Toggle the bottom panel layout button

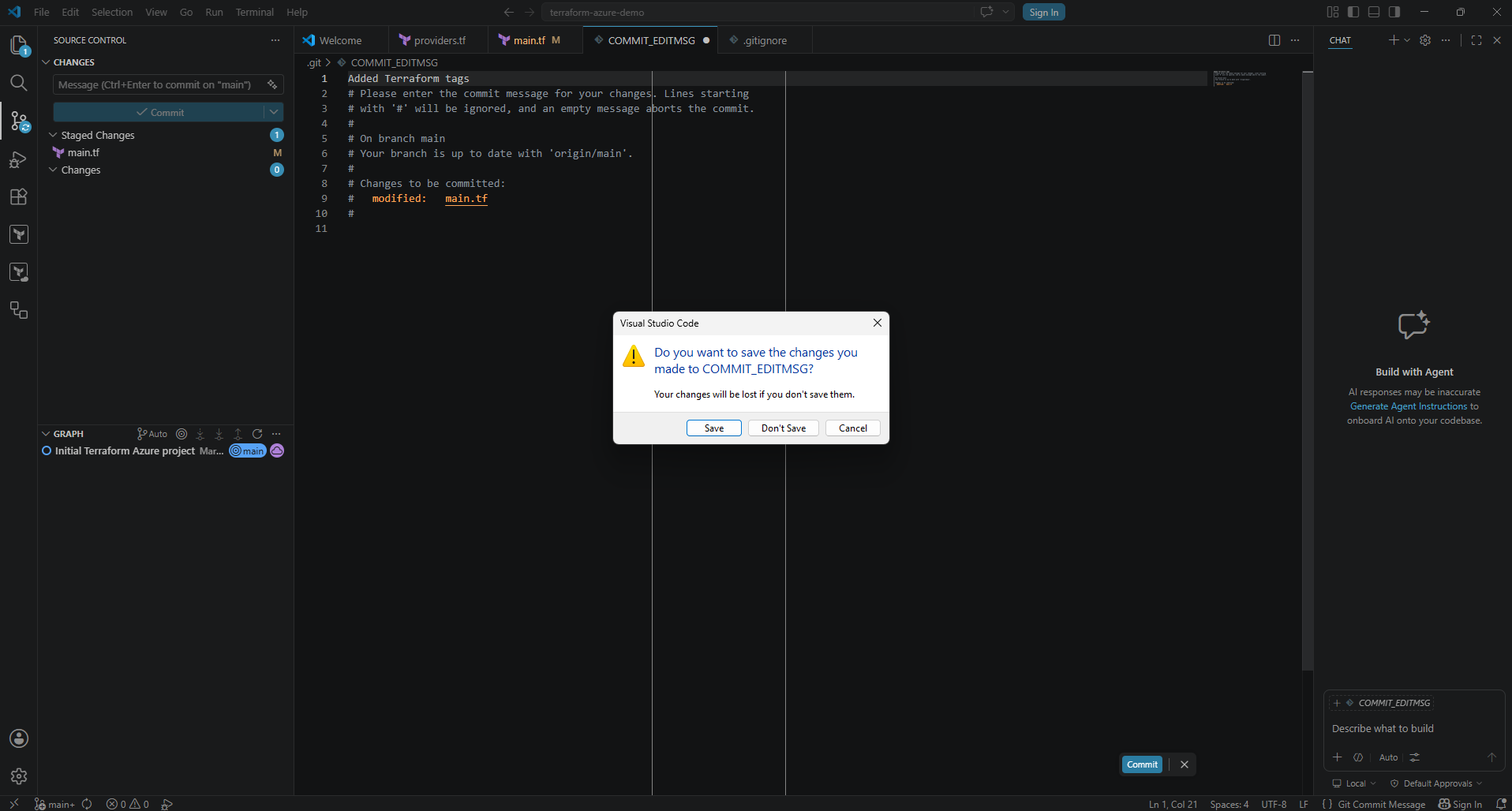coord(1374,12)
